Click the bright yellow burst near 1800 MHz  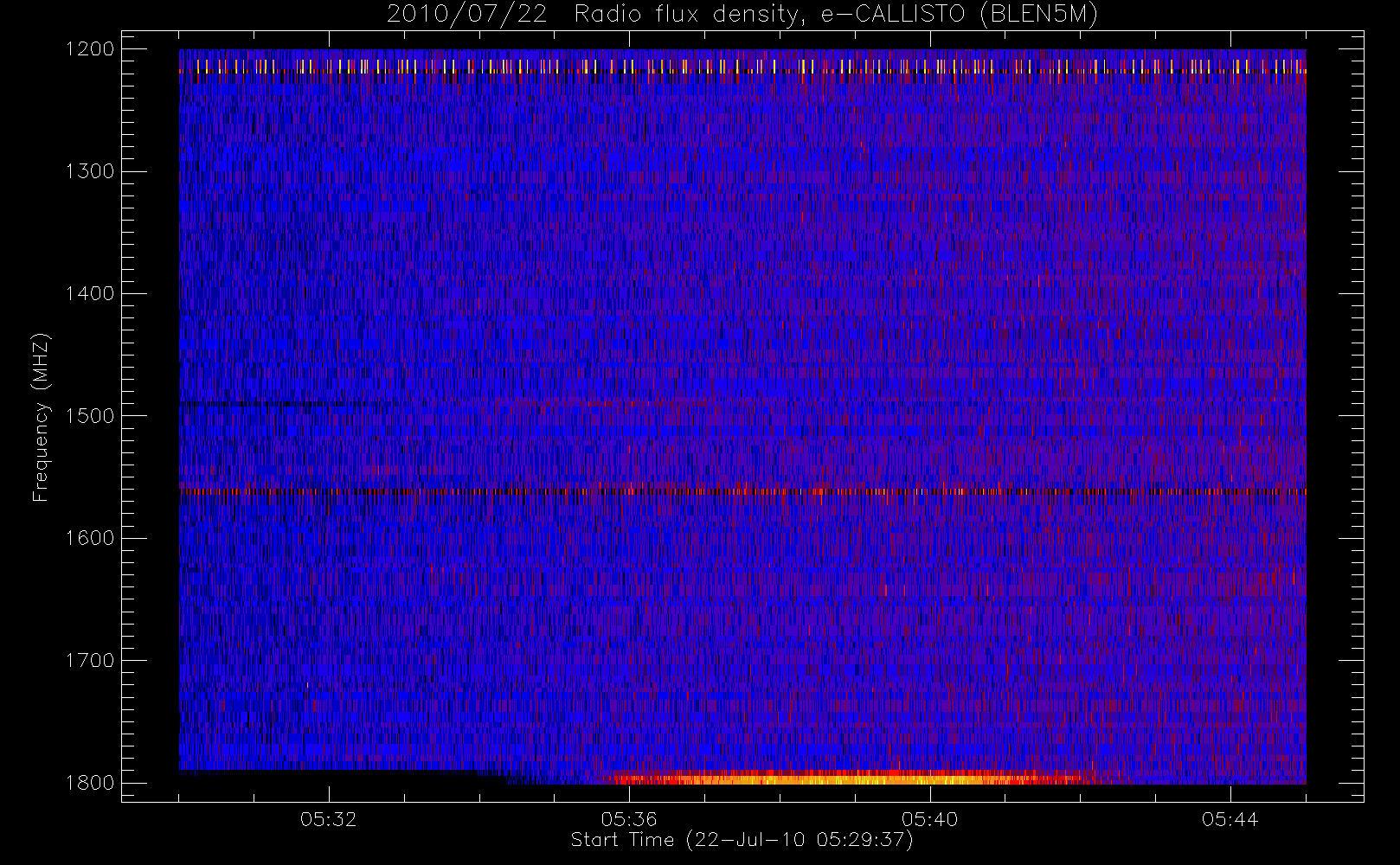[848, 778]
